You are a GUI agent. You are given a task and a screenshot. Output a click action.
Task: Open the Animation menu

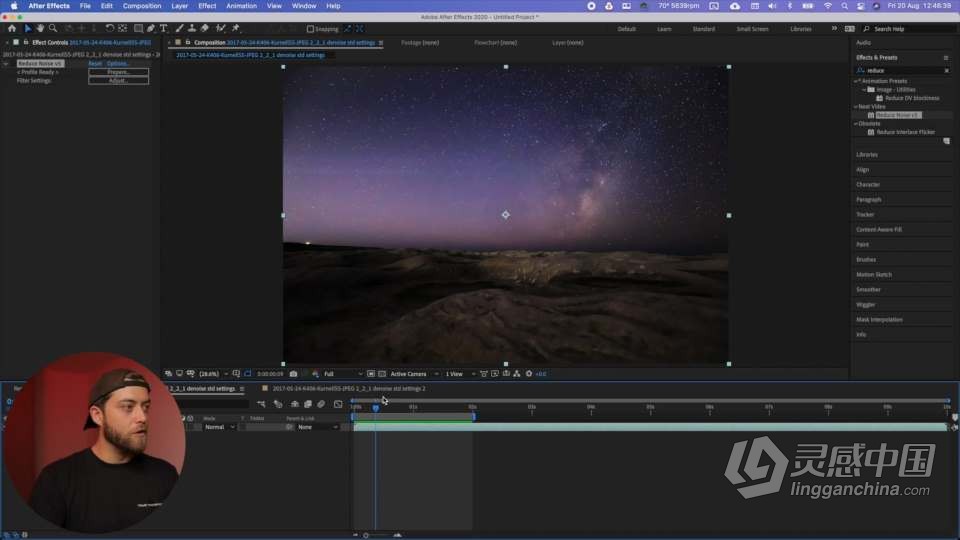(241, 6)
